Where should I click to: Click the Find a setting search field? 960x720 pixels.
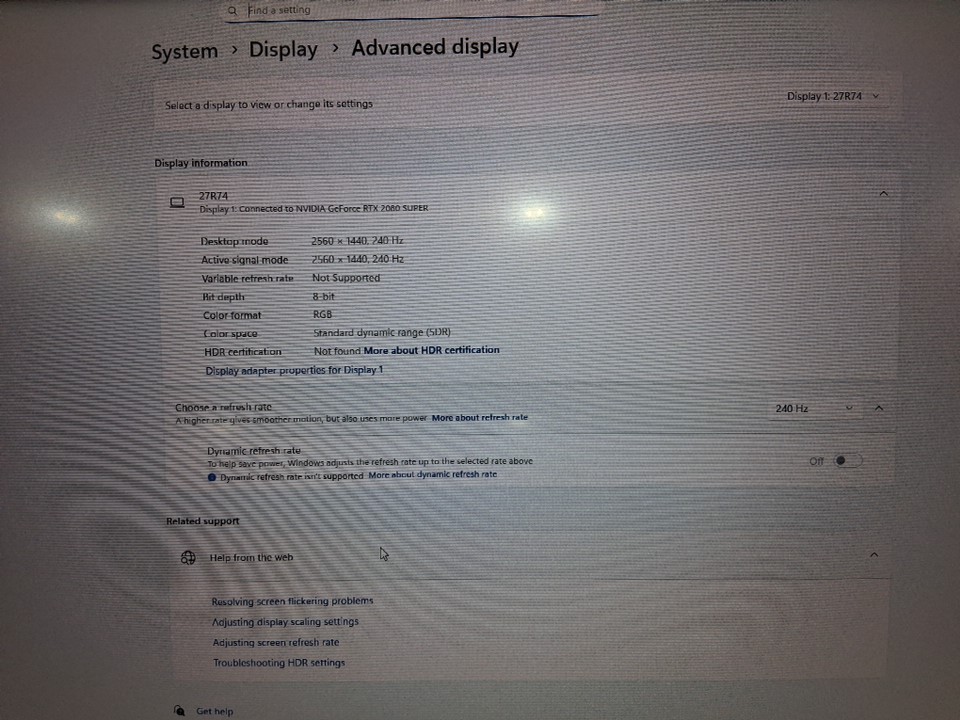point(400,11)
